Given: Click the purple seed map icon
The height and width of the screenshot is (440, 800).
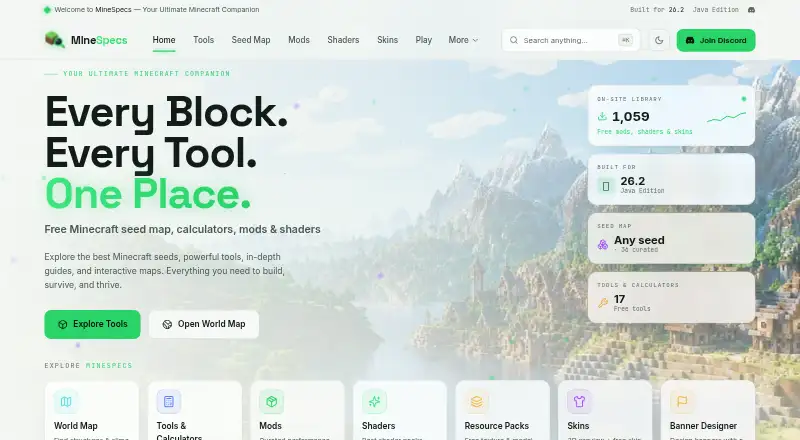Looking at the screenshot, I should 603,245.
